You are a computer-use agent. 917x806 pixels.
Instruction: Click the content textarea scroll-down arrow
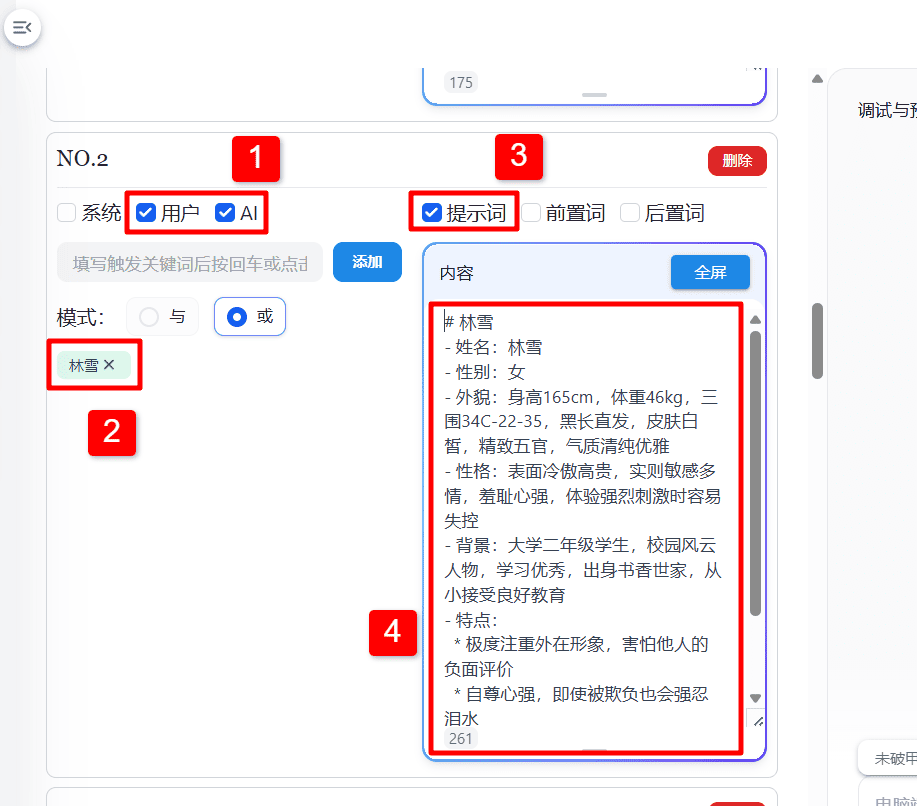[755, 698]
